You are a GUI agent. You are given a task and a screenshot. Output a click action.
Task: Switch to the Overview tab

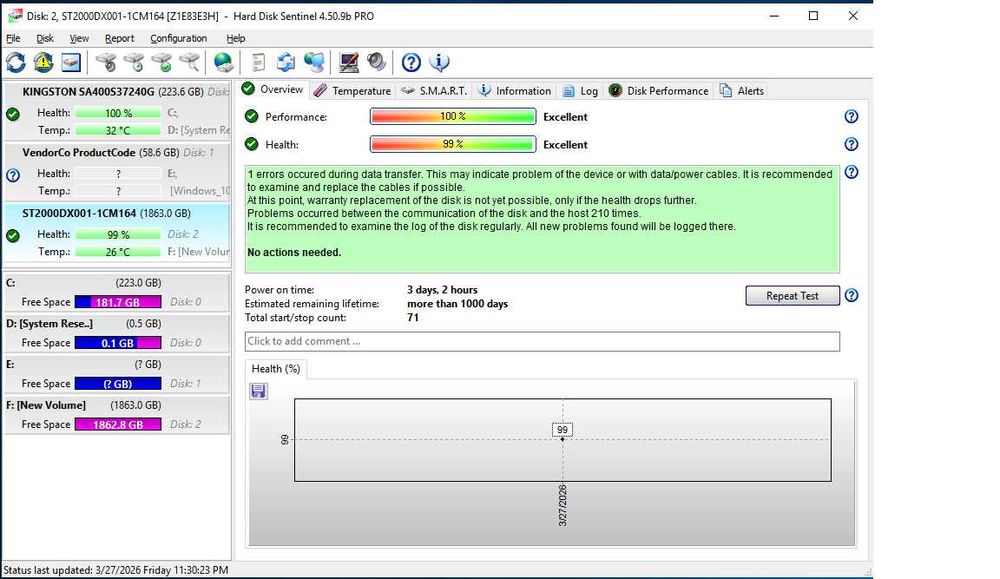[273, 89]
